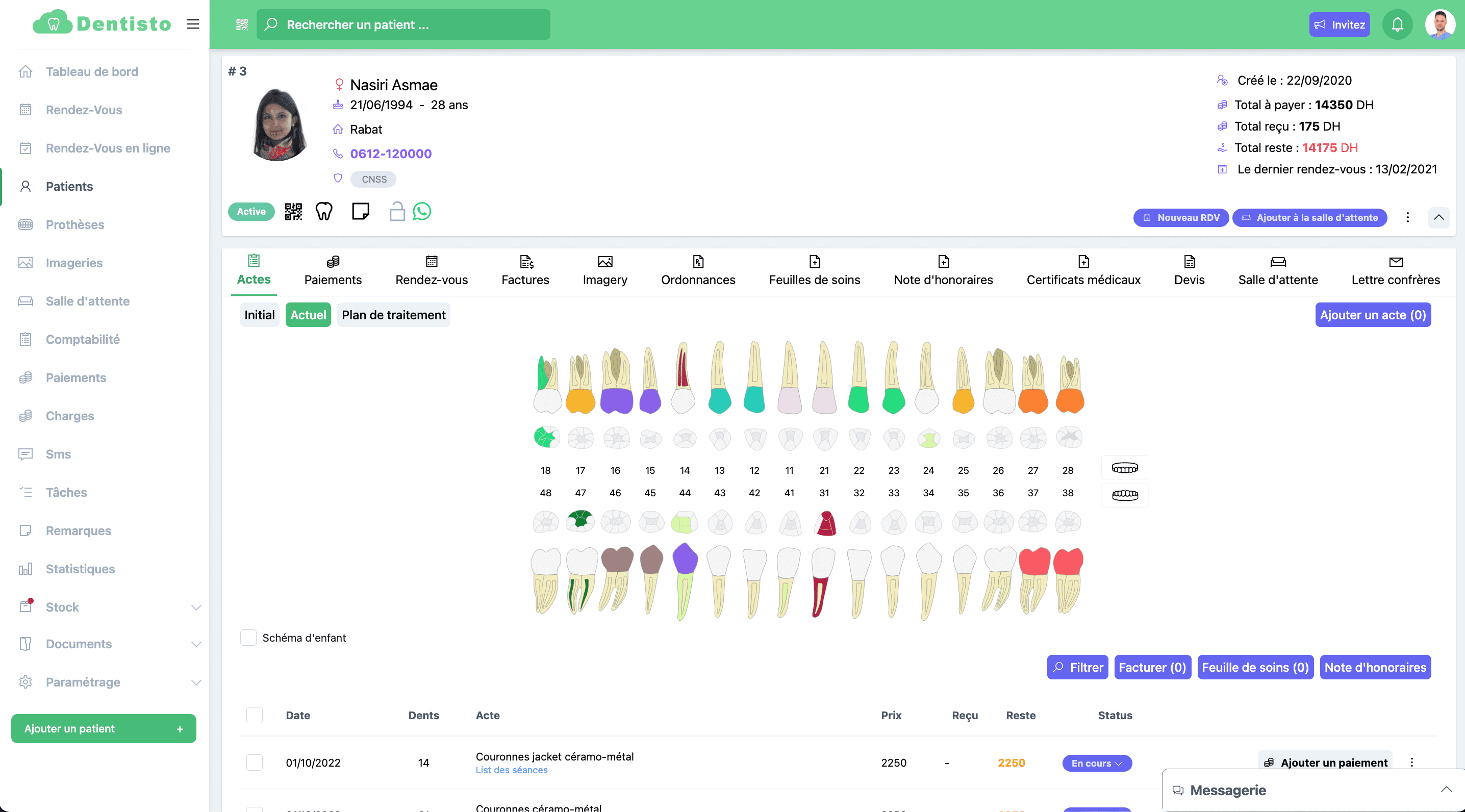
Task: Select the lower jaw arch icon
Action: click(1124, 495)
